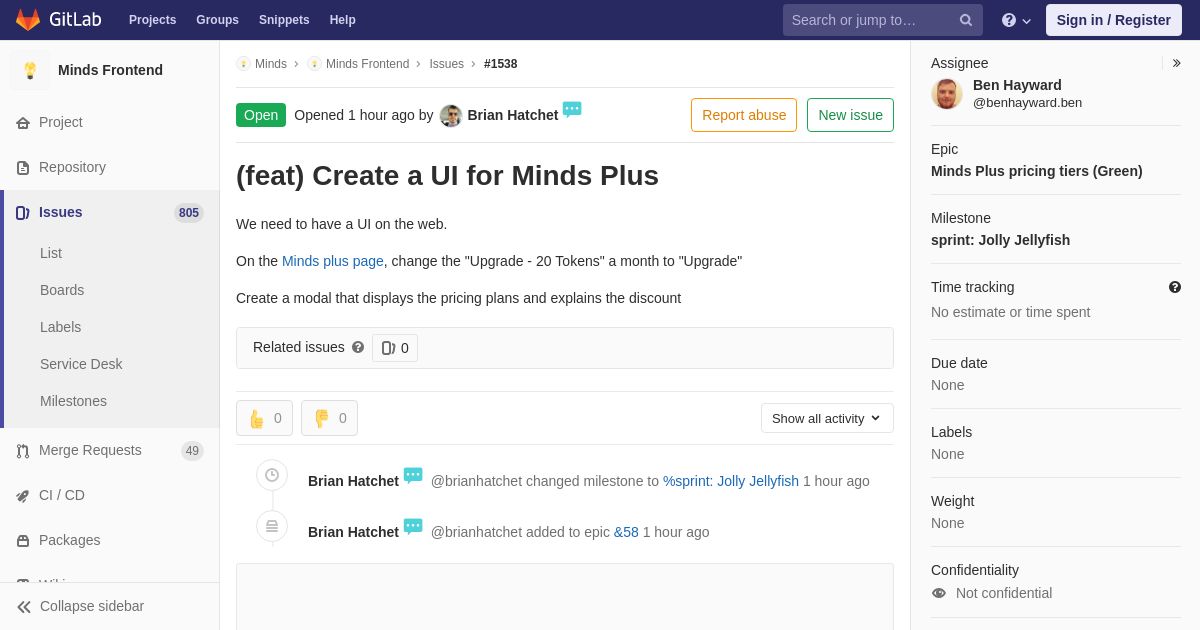Click 'No estimate or time spent' text
The width and height of the screenshot is (1200, 630).
pos(1010,312)
